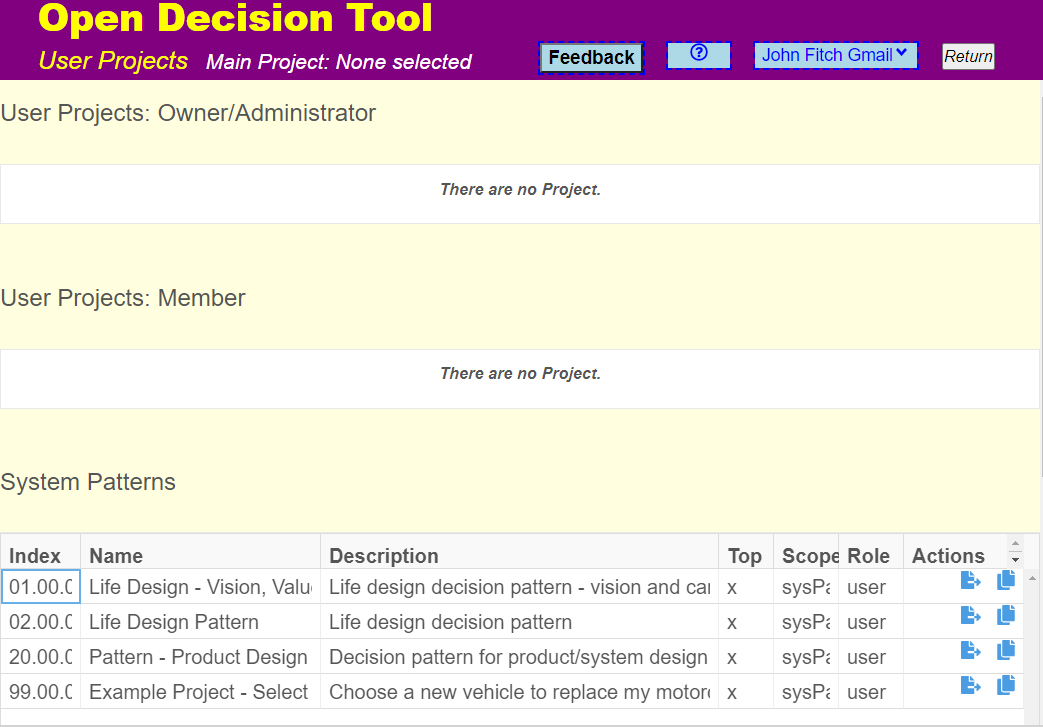Copy the Pattern - Product Design row
The width and height of the screenshot is (1043, 727).
coord(1006,650)
